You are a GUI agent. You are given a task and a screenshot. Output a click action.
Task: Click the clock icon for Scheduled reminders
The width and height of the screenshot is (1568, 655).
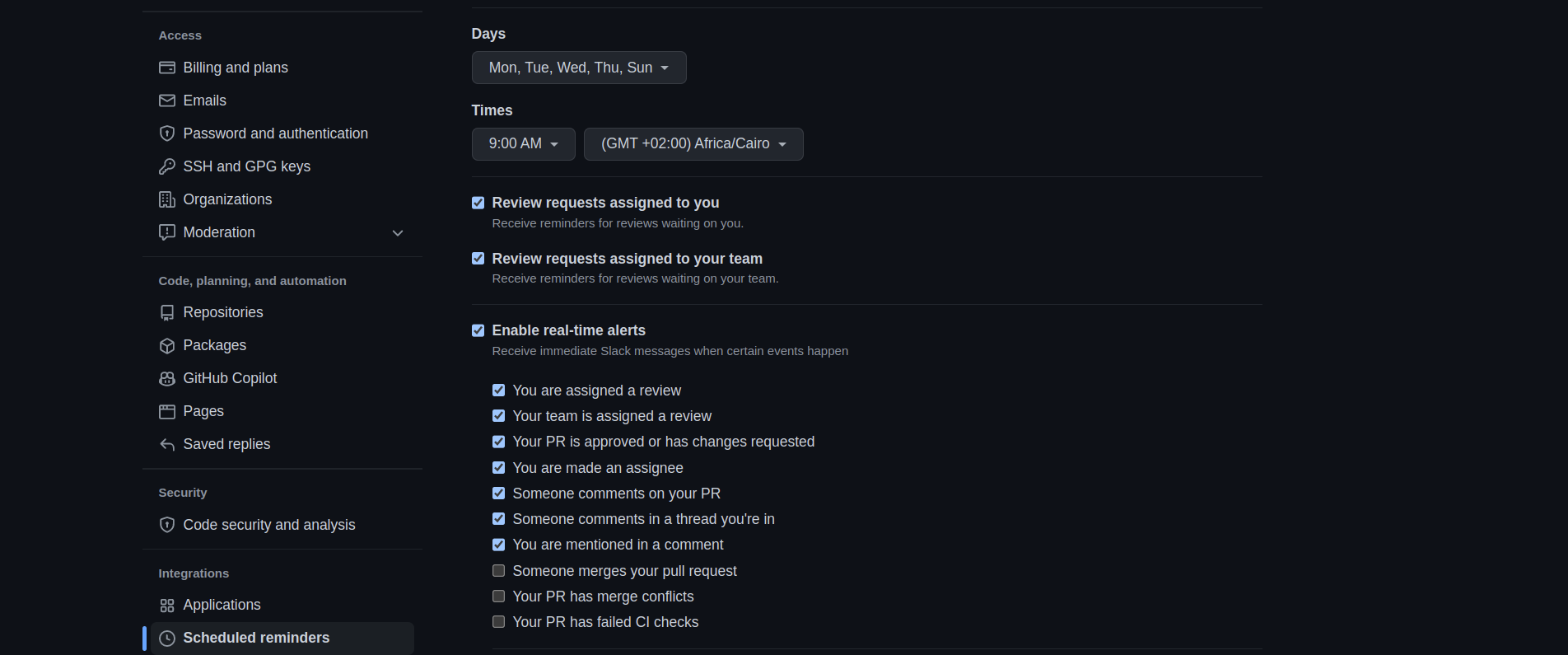[167, 639]
